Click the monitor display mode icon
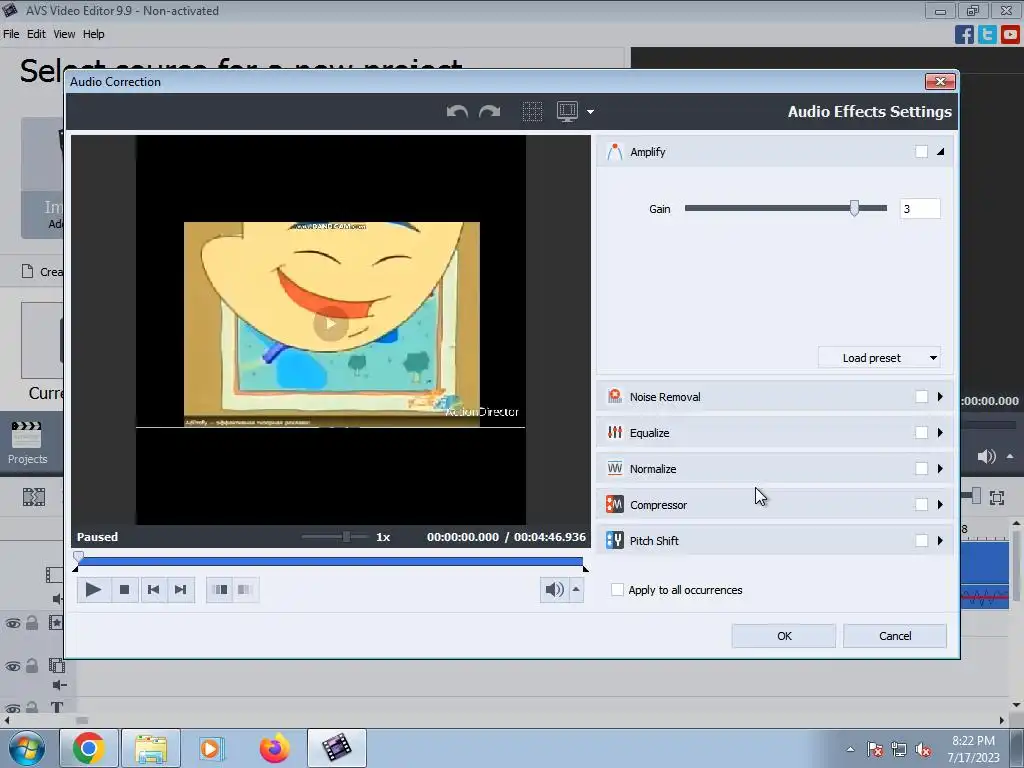 point(567,112)
